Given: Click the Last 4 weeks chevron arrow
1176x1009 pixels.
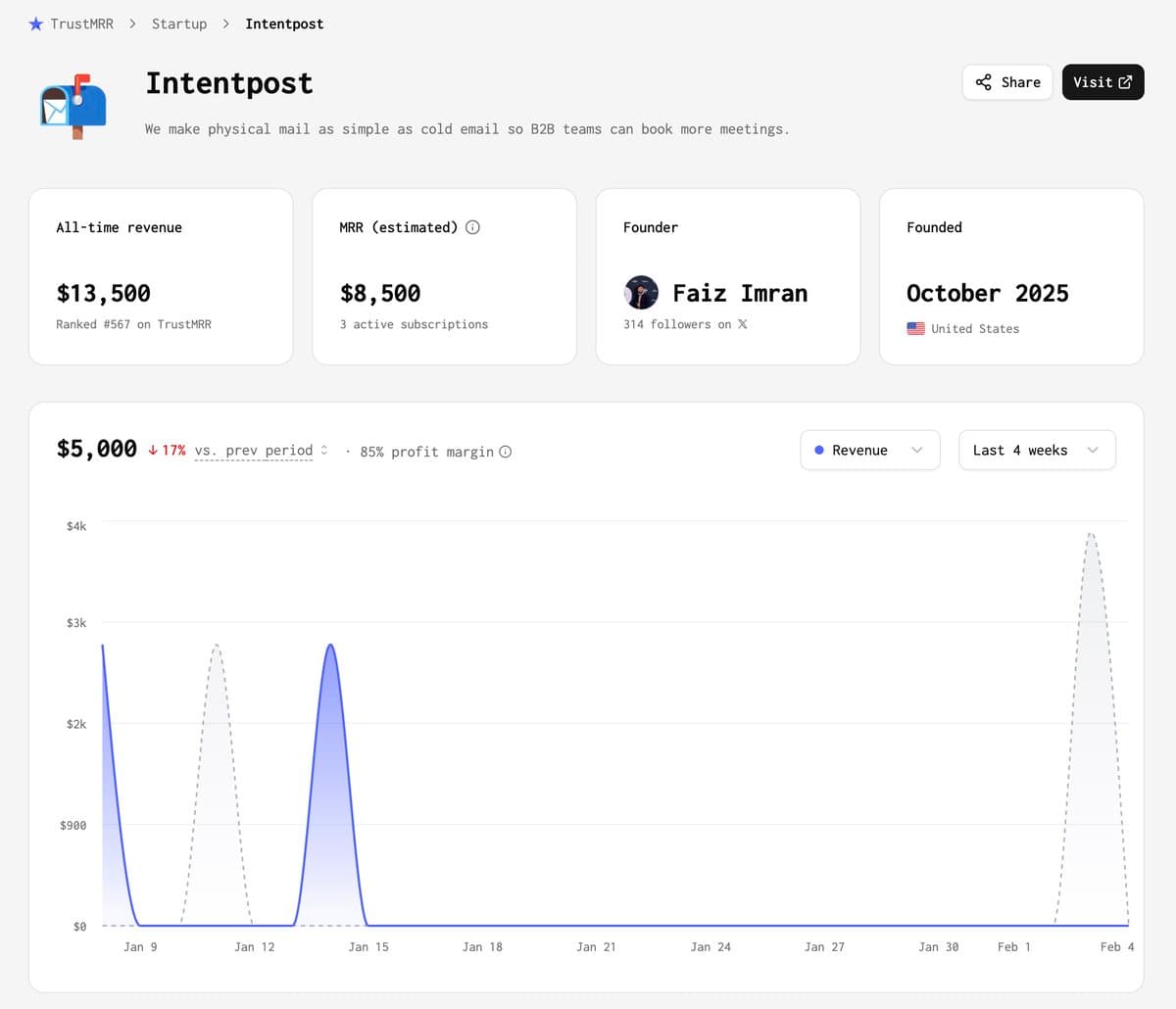Looking at the screenshot, I should 1093,451.
